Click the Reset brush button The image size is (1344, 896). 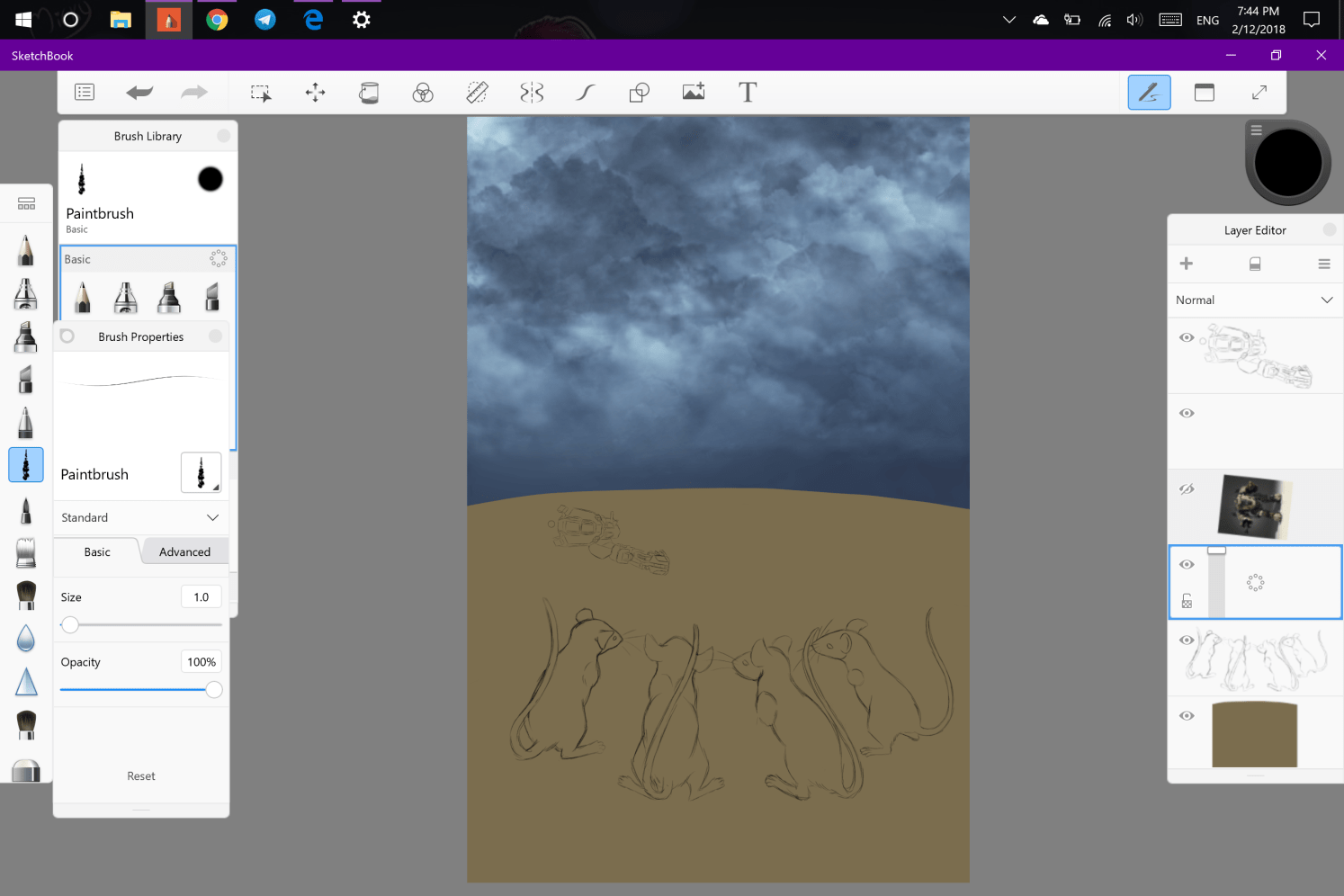(141, 775)
